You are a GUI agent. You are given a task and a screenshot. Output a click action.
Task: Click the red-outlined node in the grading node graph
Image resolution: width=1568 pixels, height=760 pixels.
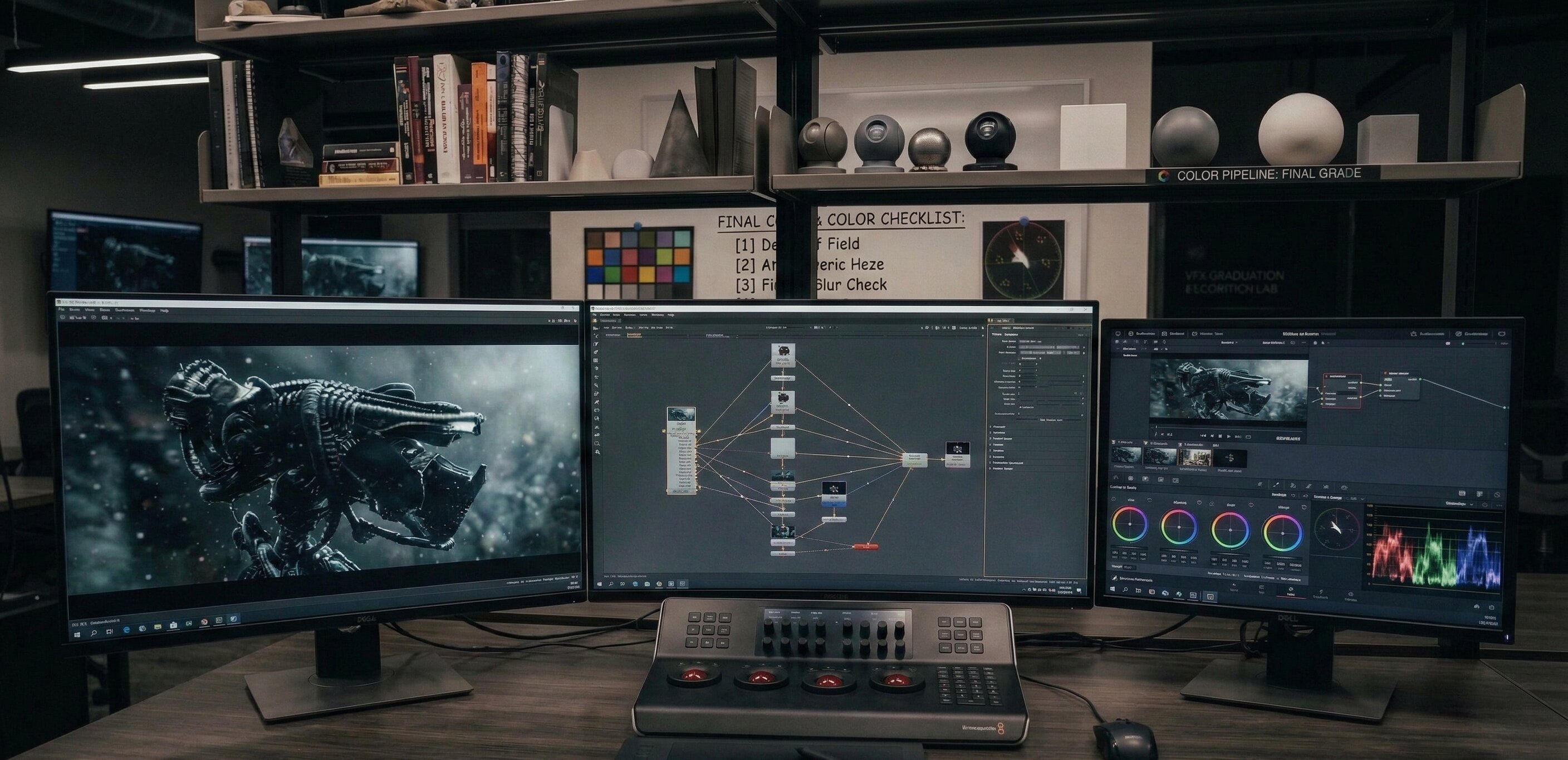pyautogui.click(x=1342, y=389)
